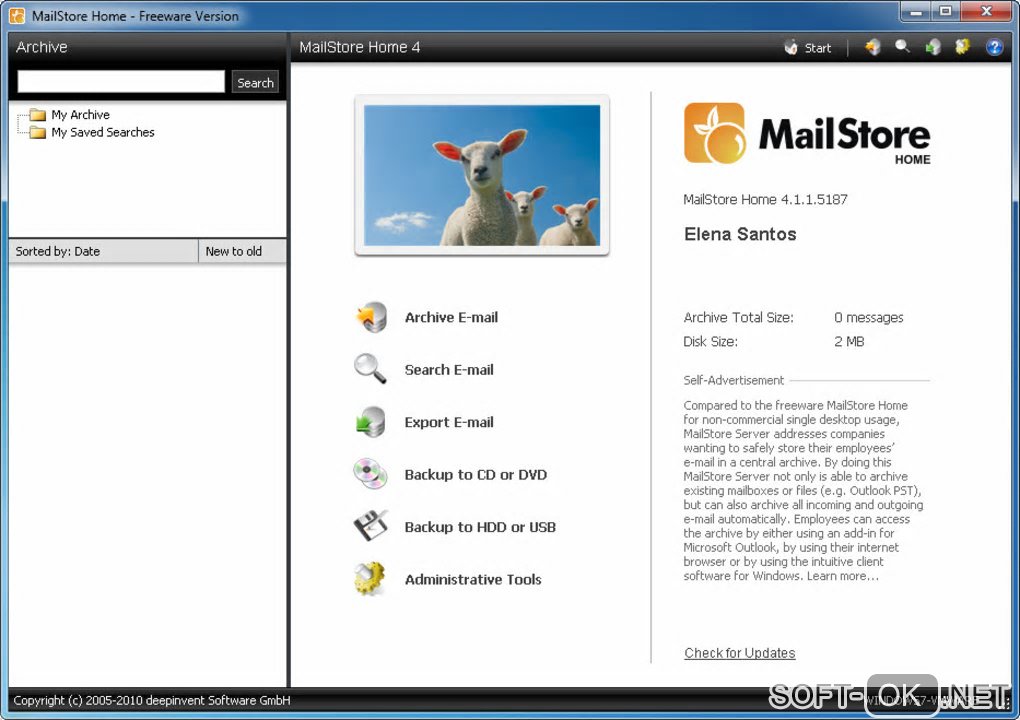Image resolution: width=1020 pixels, height=720 pixels.
Task: Click the Check for Updates link
Action: 740,653
